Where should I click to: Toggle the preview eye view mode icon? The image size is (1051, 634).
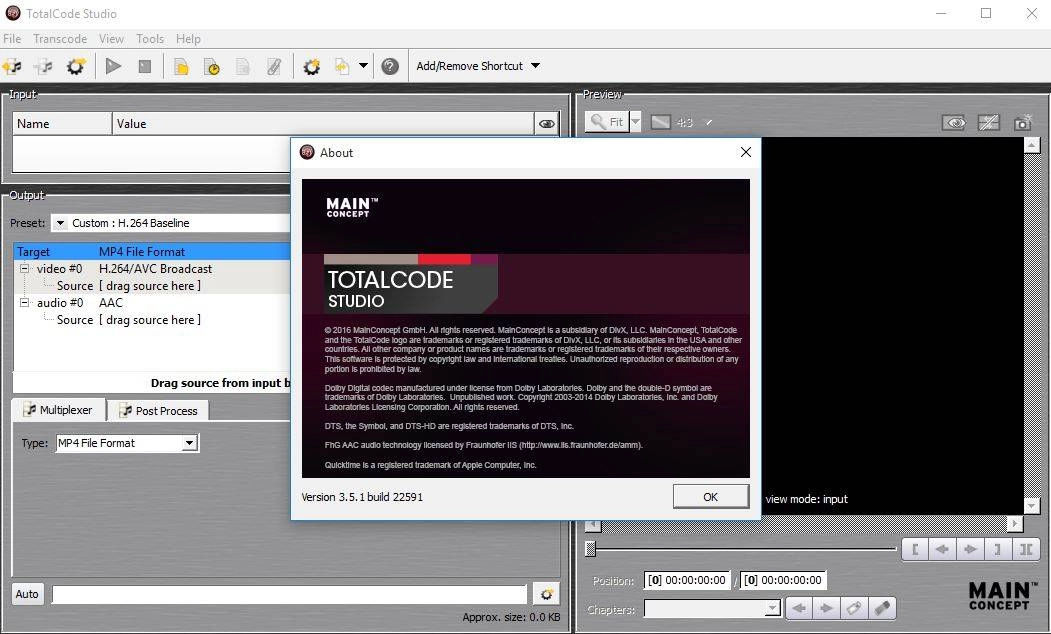[x=954, y=123]
